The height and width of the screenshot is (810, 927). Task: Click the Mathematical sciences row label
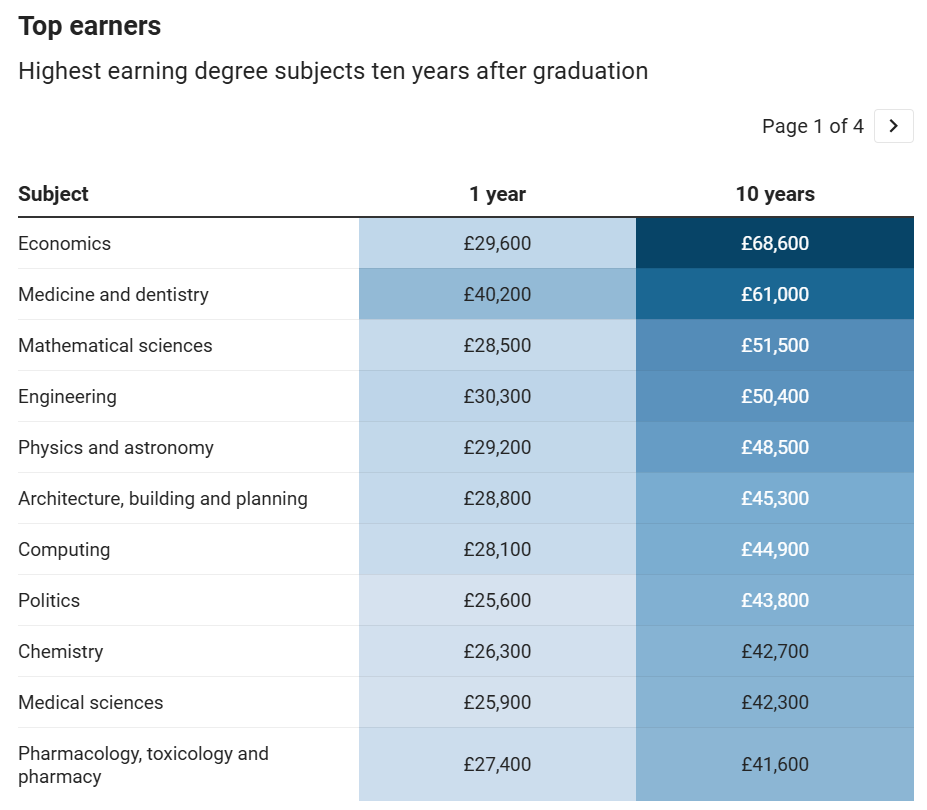click(x=115, y=346)
